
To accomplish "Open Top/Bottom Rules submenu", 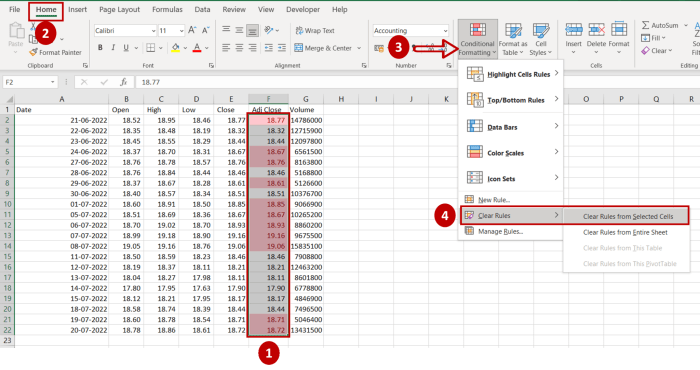I will click(511, 100).
